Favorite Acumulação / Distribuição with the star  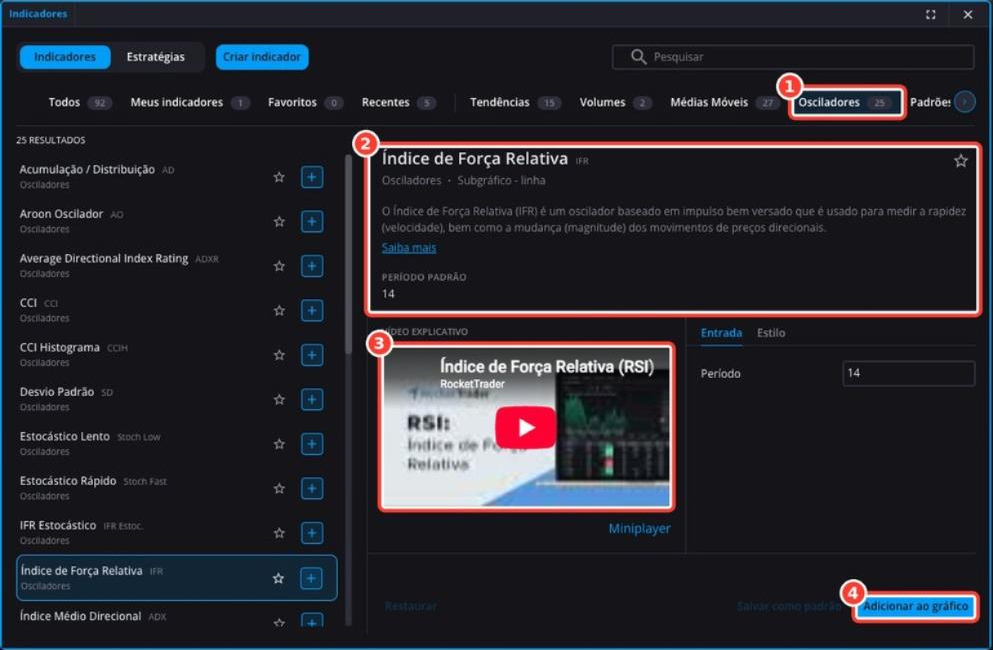pyautogui.click(x=279, y=177)
